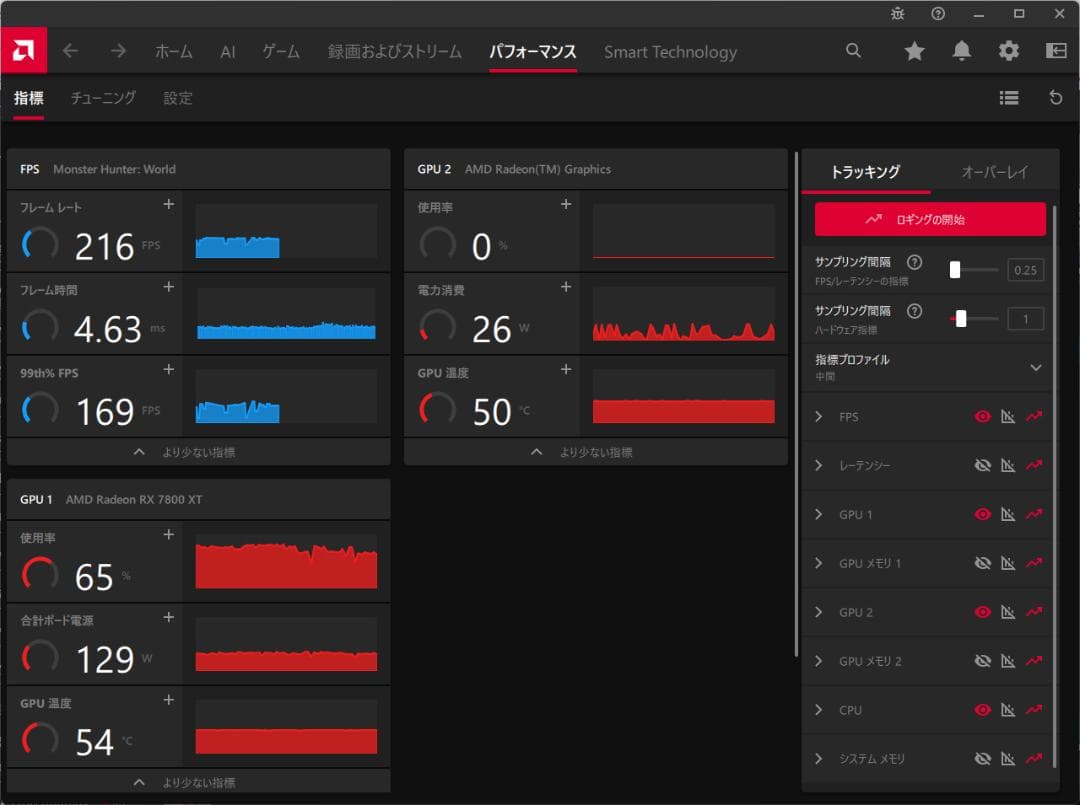Expand the GPU 1 tracking row chevron
This screenshot has height=805, width=1080.
[818, 514]
